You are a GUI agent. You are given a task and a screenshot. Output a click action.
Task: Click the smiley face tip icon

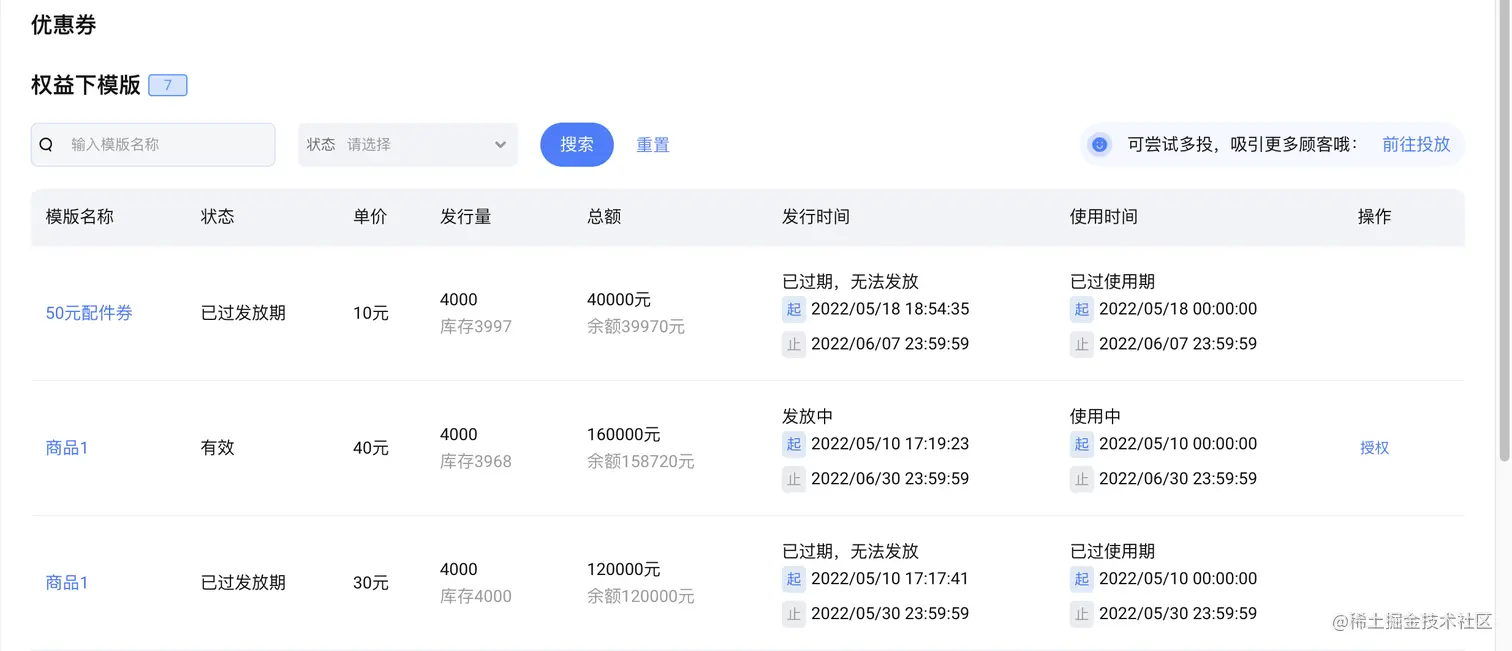[1100, 144]
